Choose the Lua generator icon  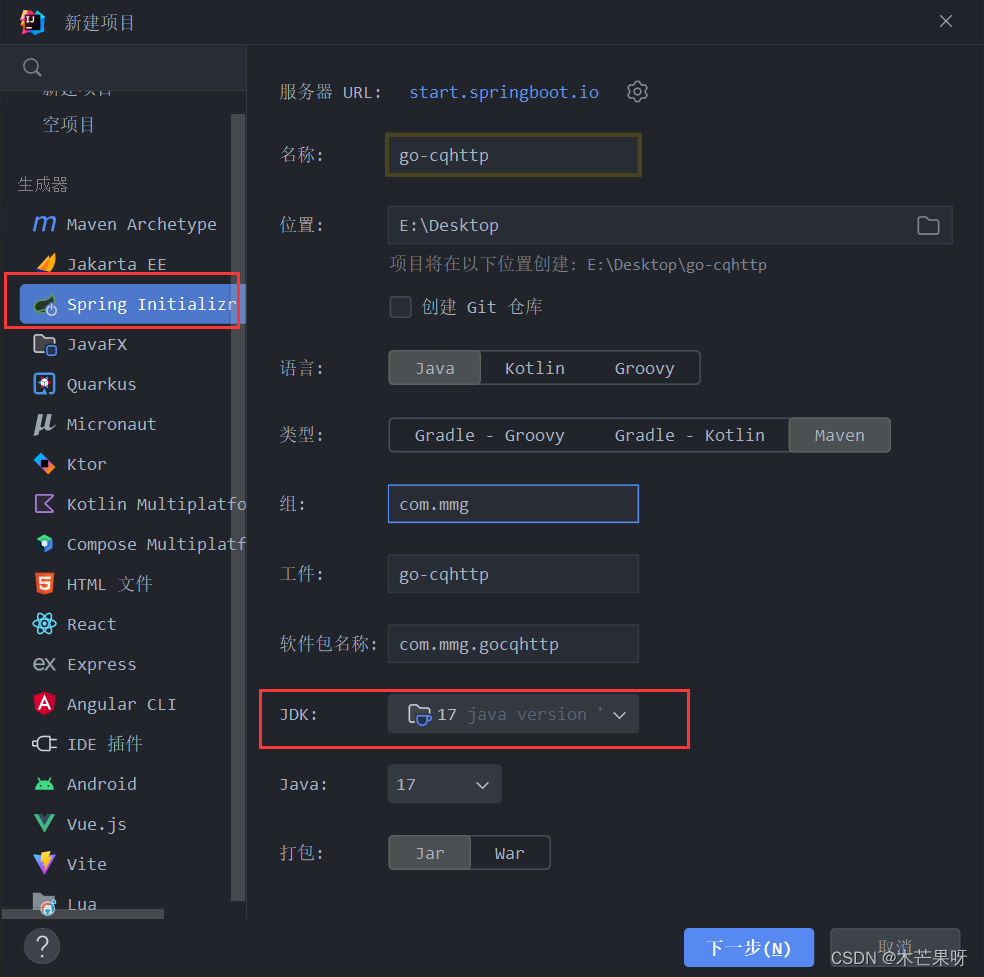45,904
